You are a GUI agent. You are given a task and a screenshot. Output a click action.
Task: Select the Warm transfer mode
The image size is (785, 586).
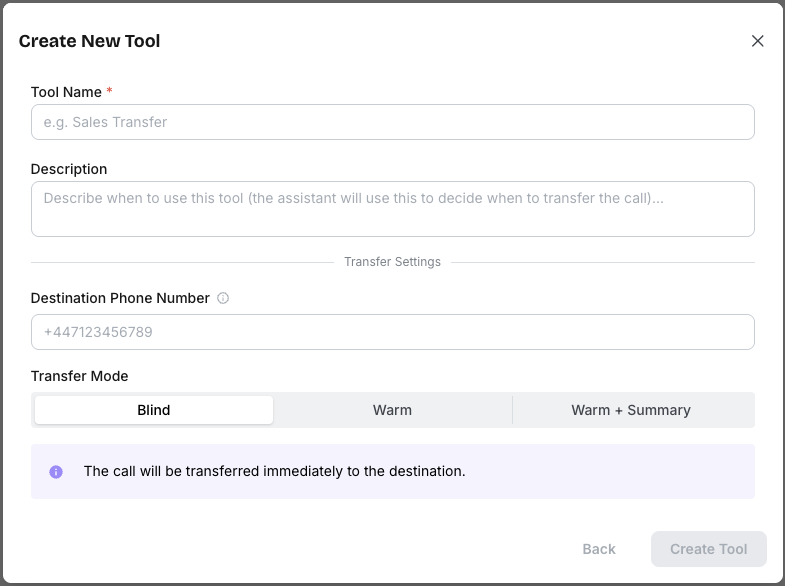click(392, 410)
